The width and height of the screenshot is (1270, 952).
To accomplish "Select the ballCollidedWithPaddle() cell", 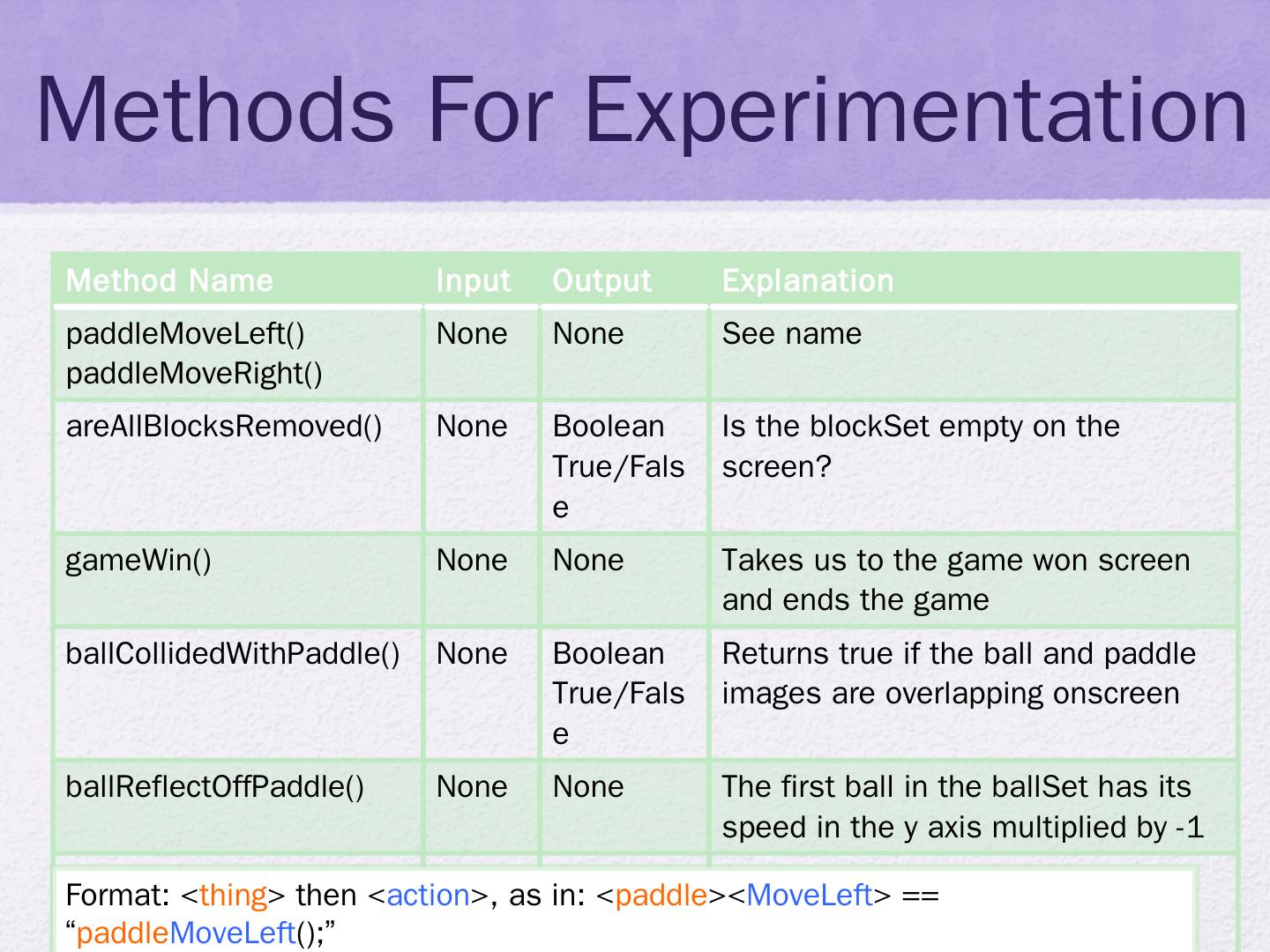I will 233,654.
